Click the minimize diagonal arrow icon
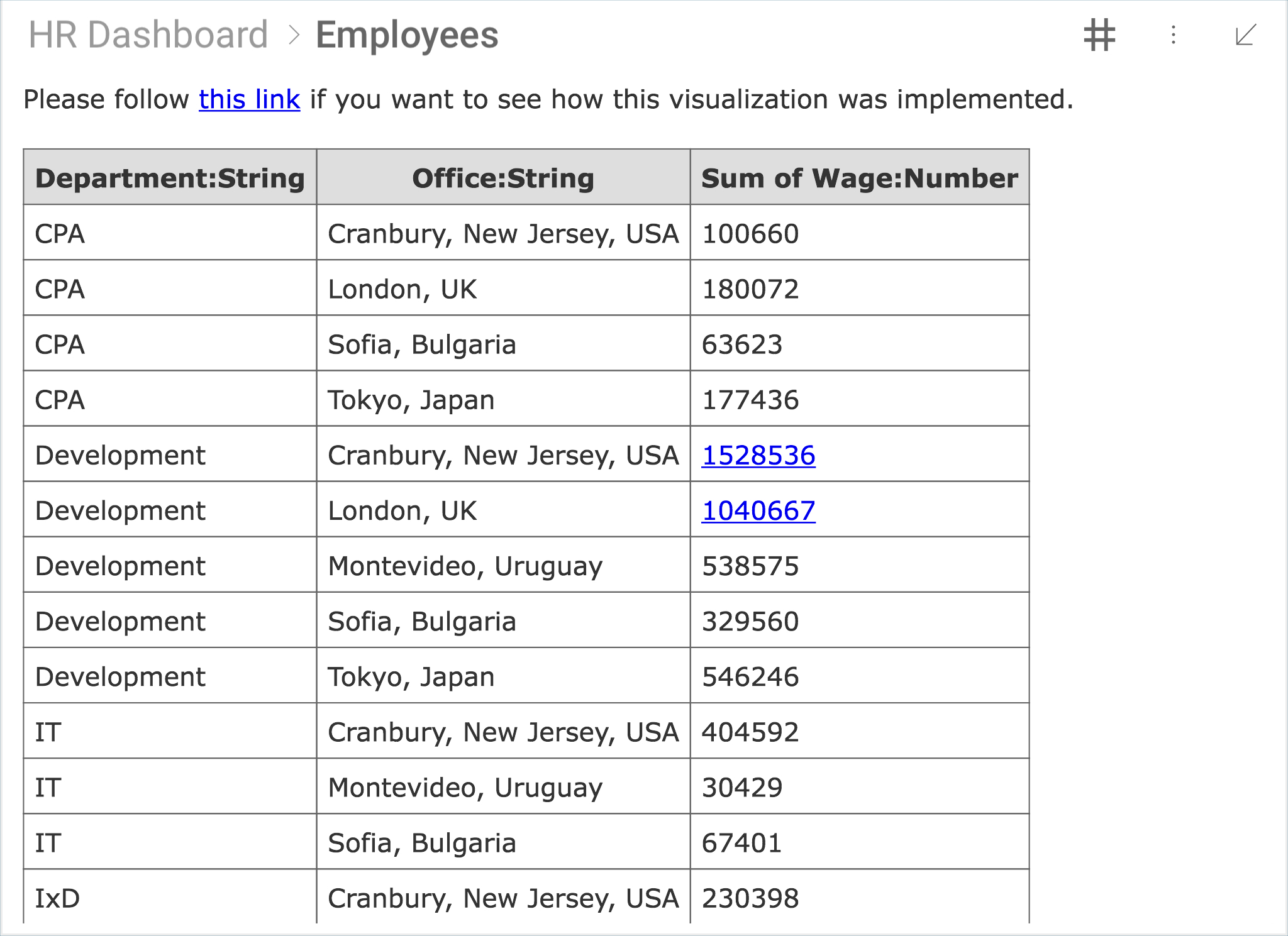 [1245, 35]
